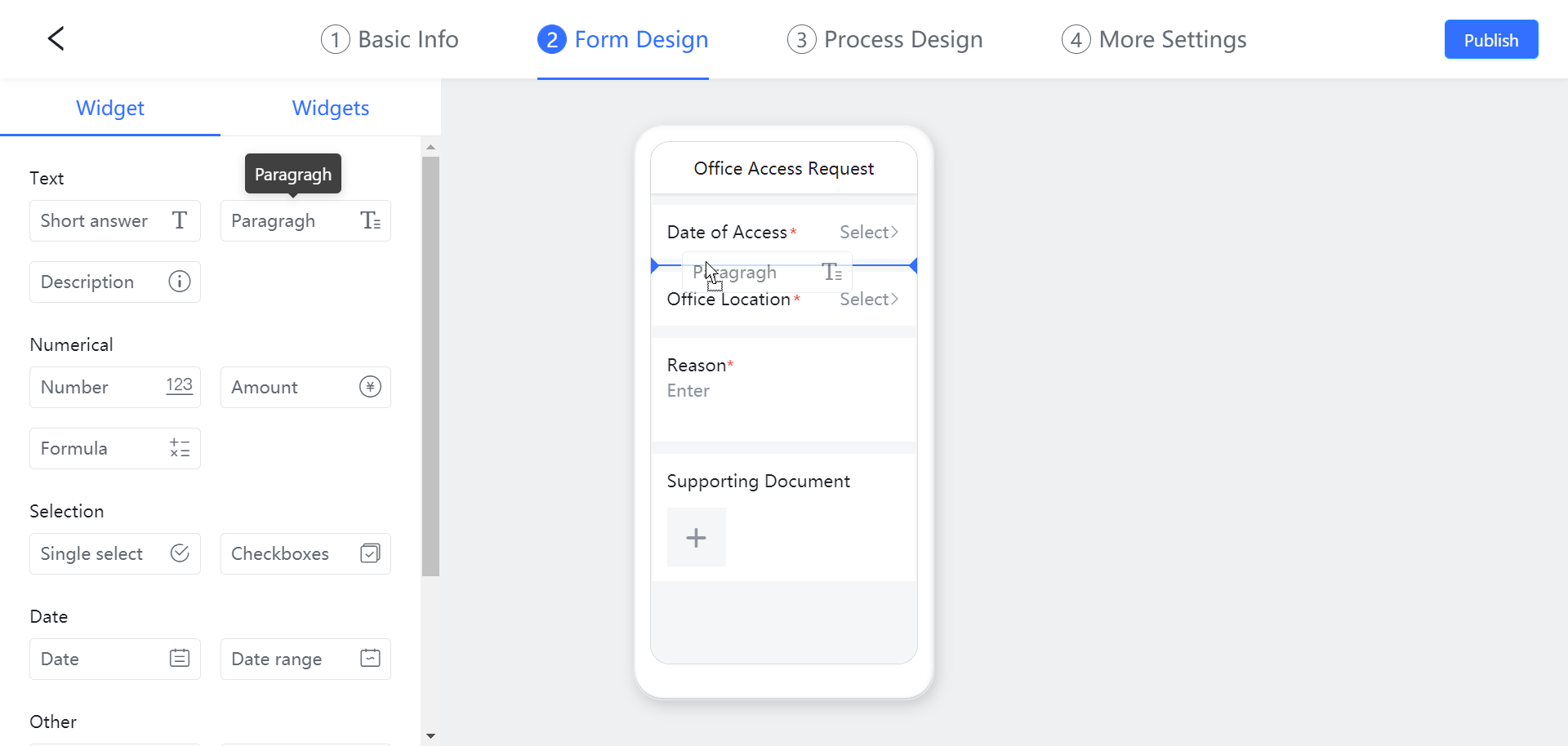Open the Process Design step
Screen dimensions: 1568x746
(x=884, y=38)
